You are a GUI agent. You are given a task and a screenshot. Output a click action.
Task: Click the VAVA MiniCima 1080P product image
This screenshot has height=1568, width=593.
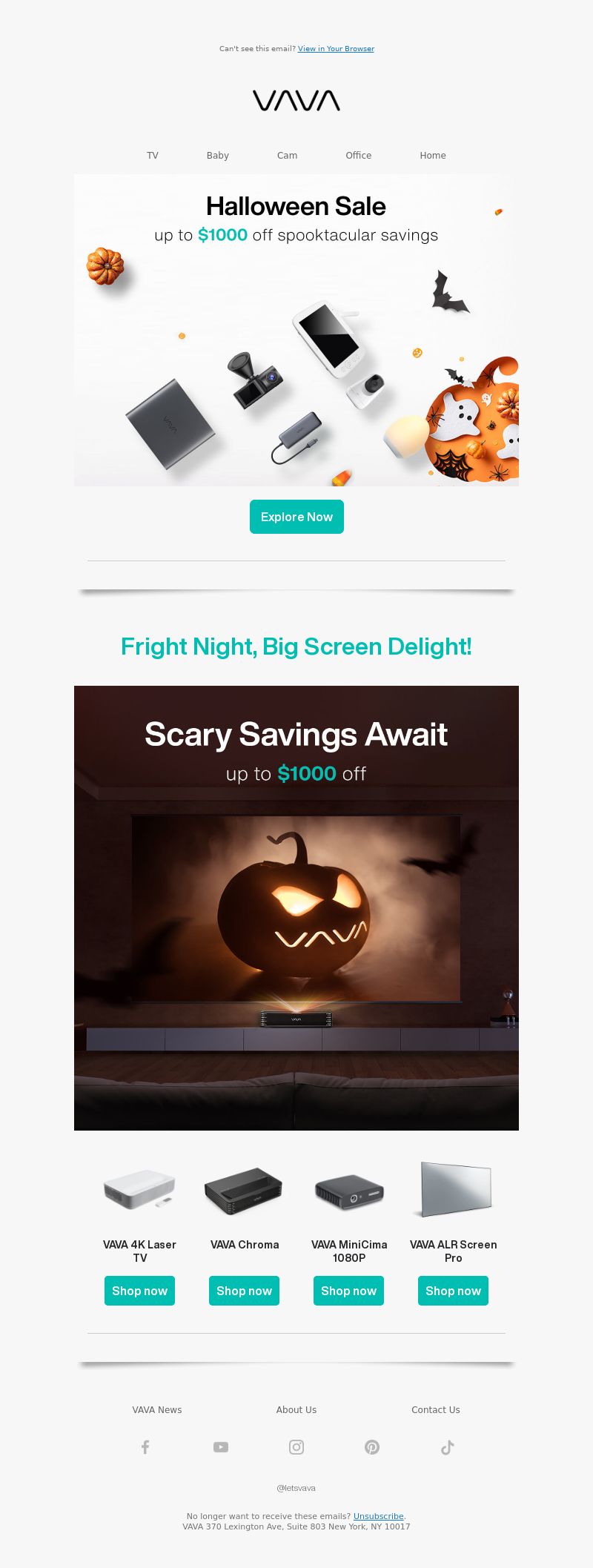point(348,1191)
